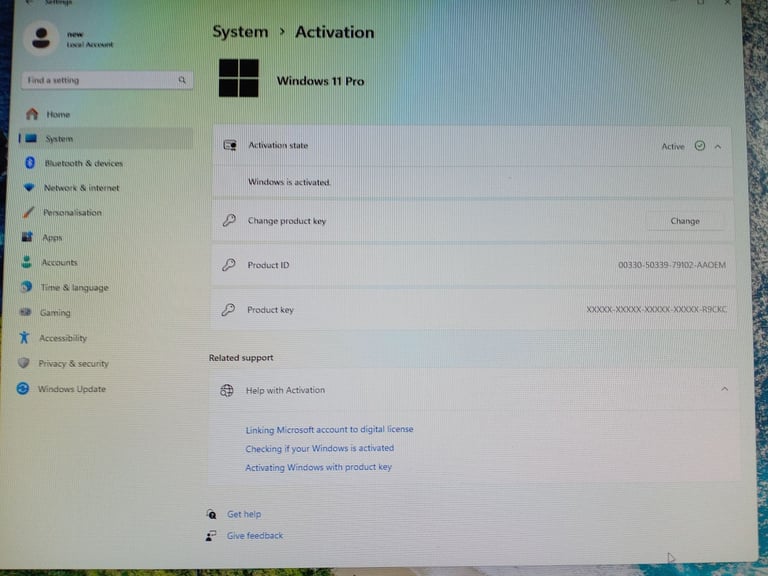Click the Activation breadcrumb title
This screenshot has width=768, height=576.
[335, 32]
